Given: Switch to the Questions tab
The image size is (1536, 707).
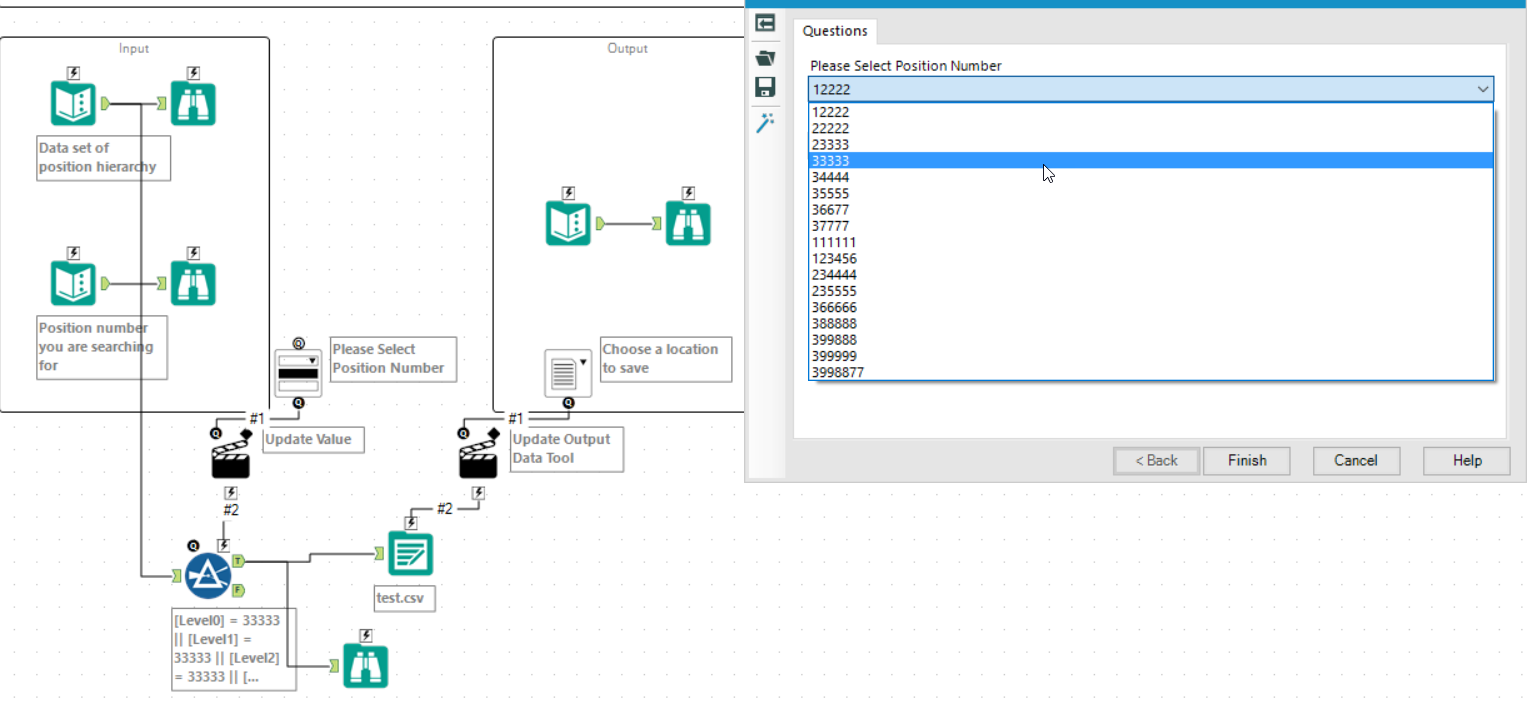Looking at the screenshot, I should coord(835,31).
